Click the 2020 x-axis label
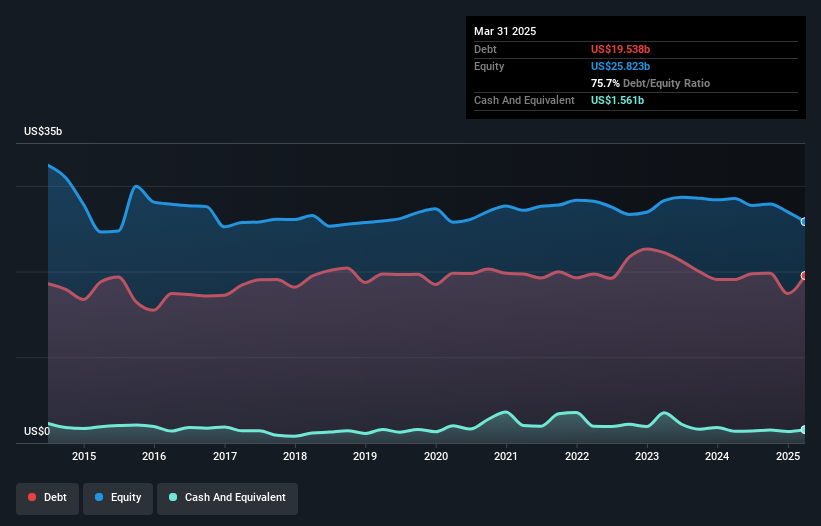 tap(436, 456)
